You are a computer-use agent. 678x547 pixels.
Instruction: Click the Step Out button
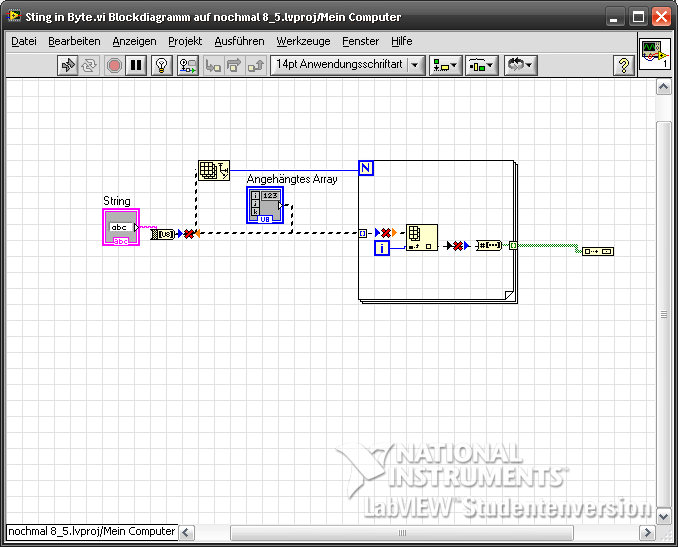point(256,66)
